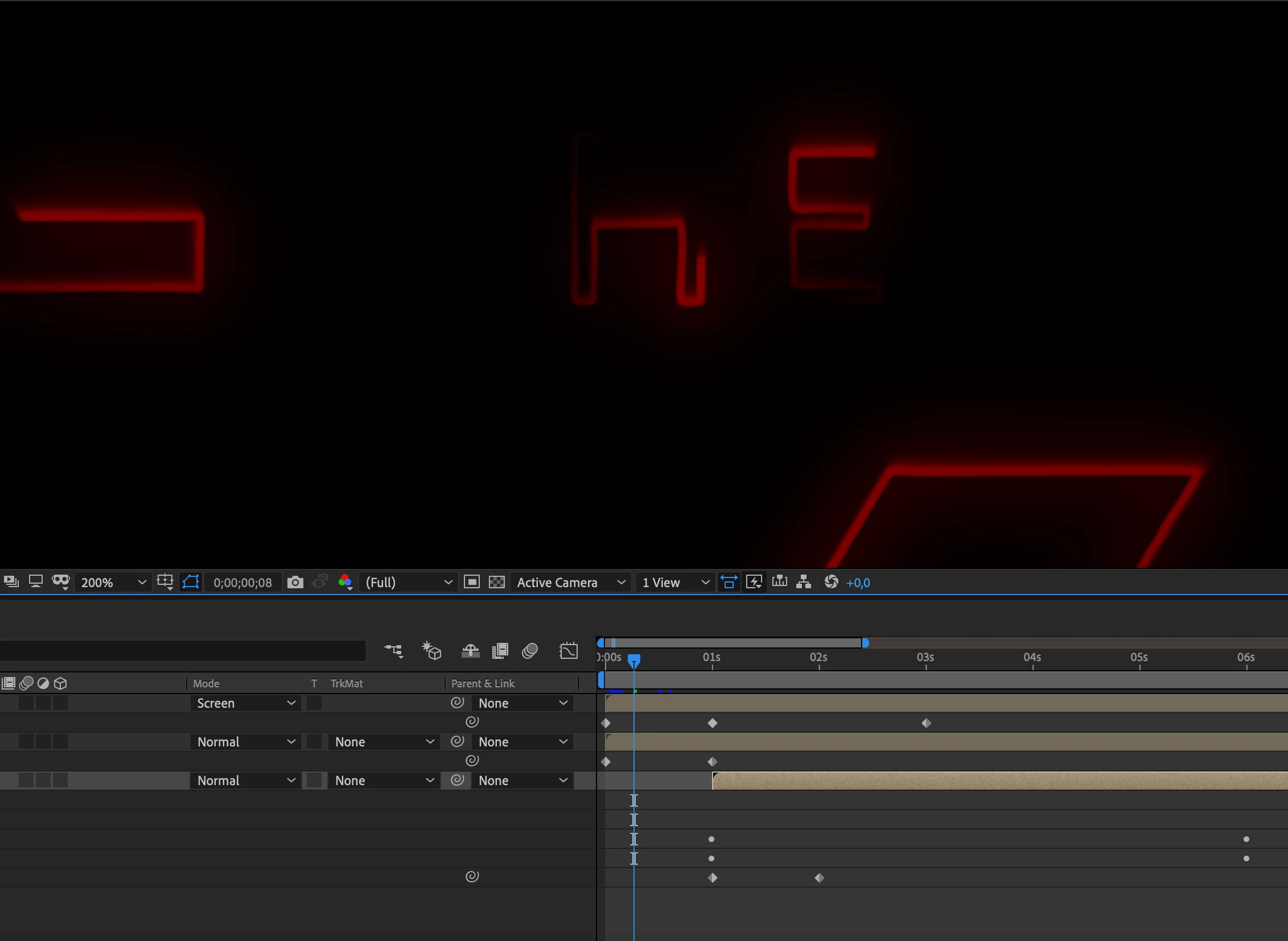
Task: Select the keyframe at 03s on first layer
Action: [926, 723]
